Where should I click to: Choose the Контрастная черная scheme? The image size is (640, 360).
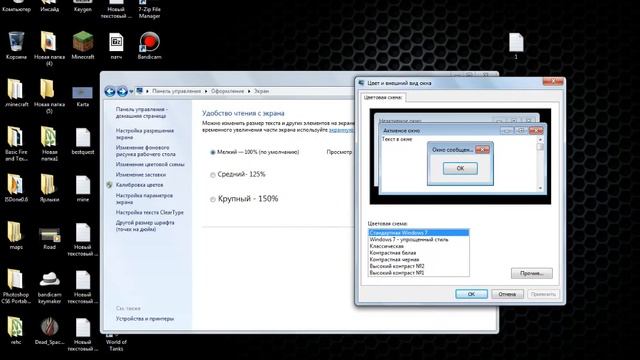(x=418, y=259)
